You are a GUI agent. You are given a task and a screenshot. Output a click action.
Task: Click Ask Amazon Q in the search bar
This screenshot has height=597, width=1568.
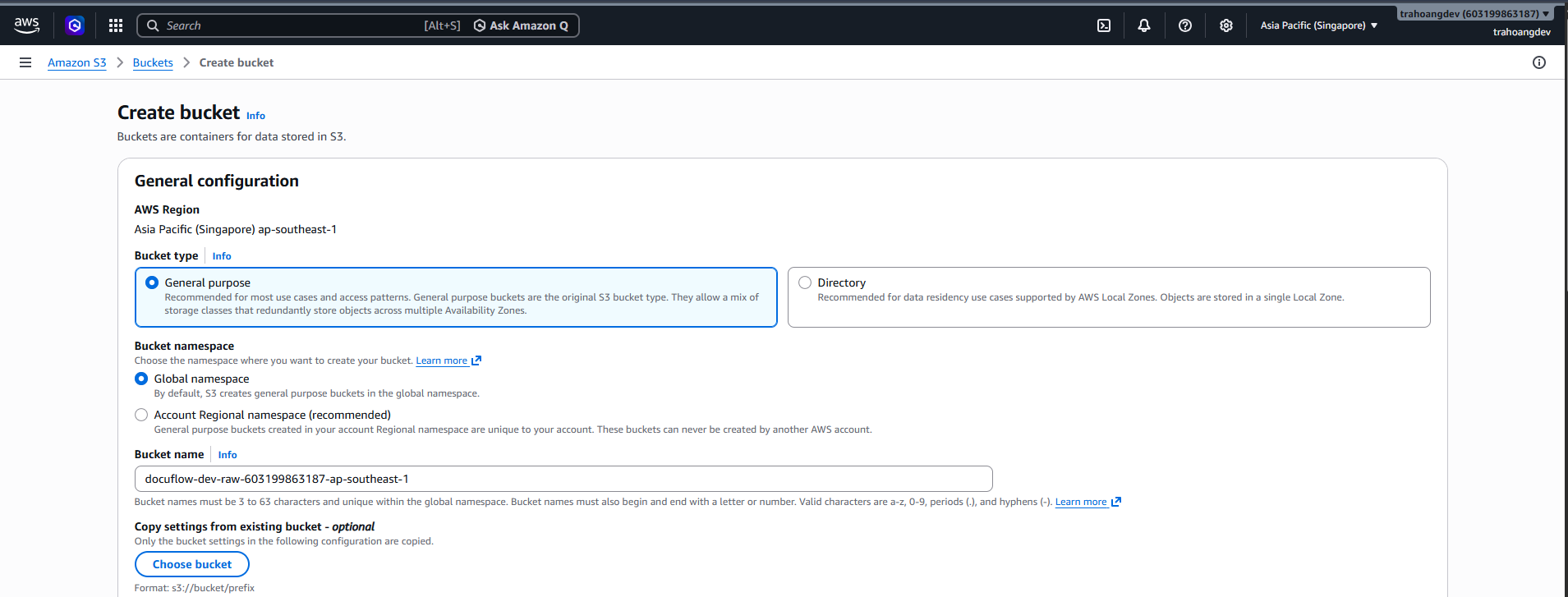[x=521, y=25]
